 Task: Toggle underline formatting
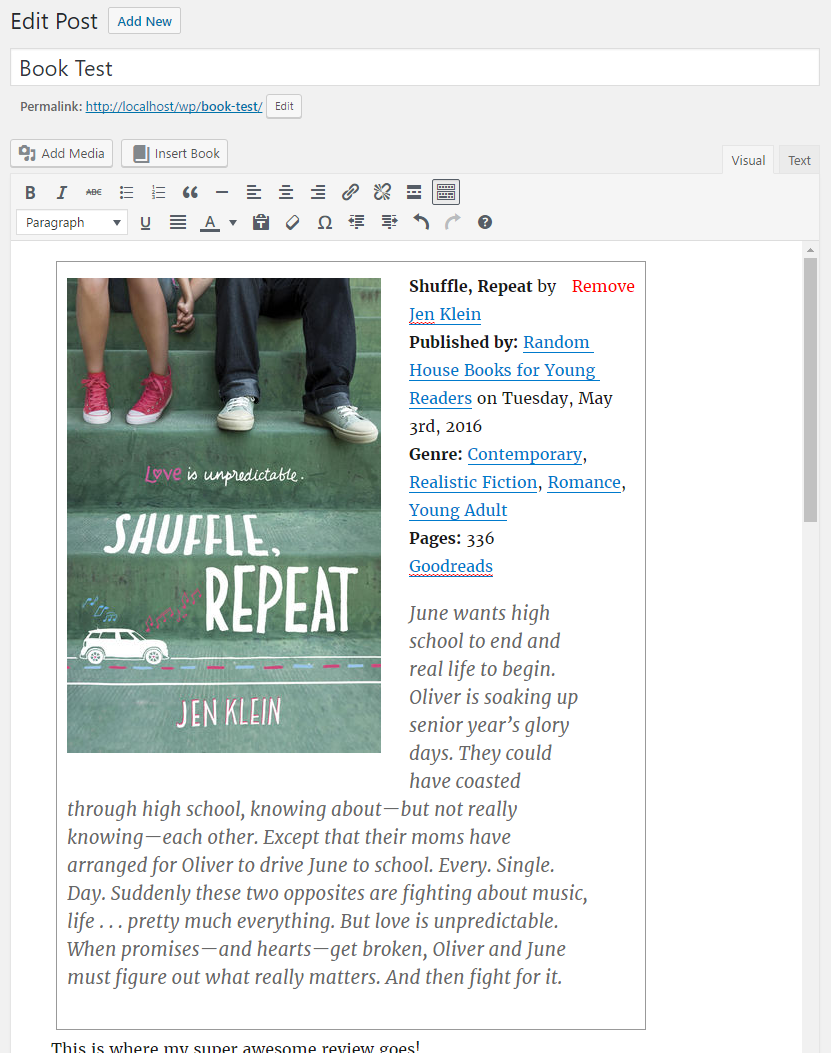(145, 222)
